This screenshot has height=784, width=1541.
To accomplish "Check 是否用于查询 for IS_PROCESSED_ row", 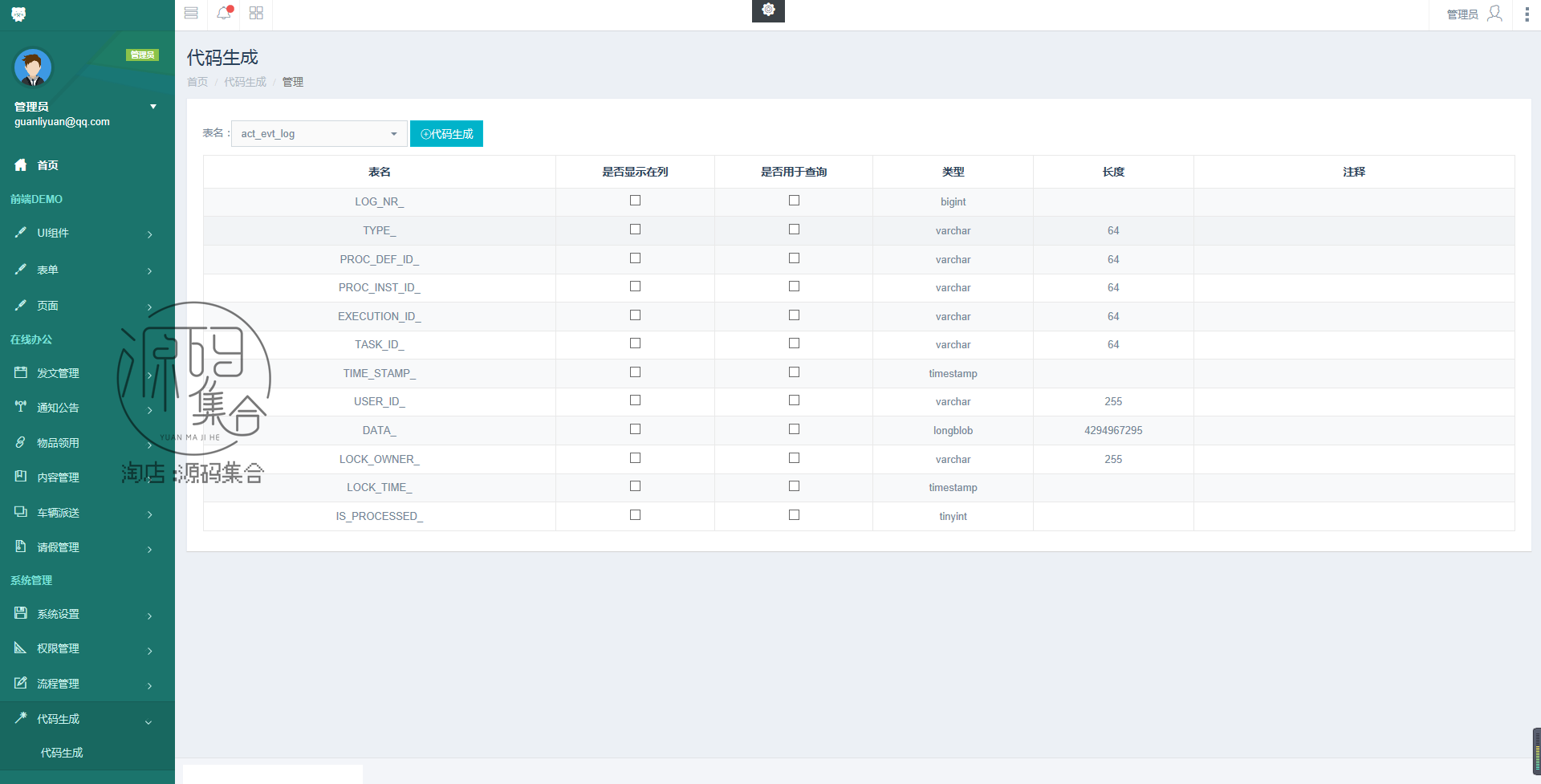I will (x=794, y=515).
